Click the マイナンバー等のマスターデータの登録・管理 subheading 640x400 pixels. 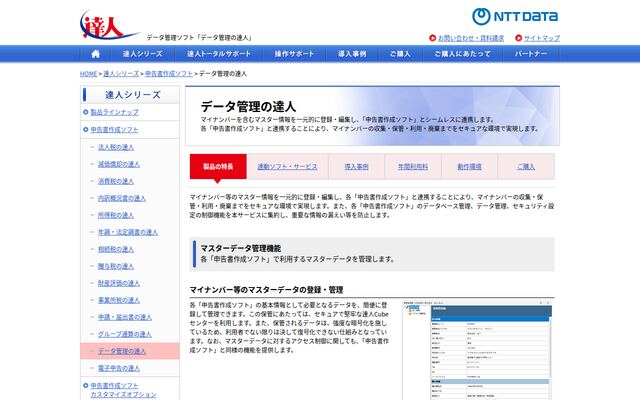coord(266,290)
